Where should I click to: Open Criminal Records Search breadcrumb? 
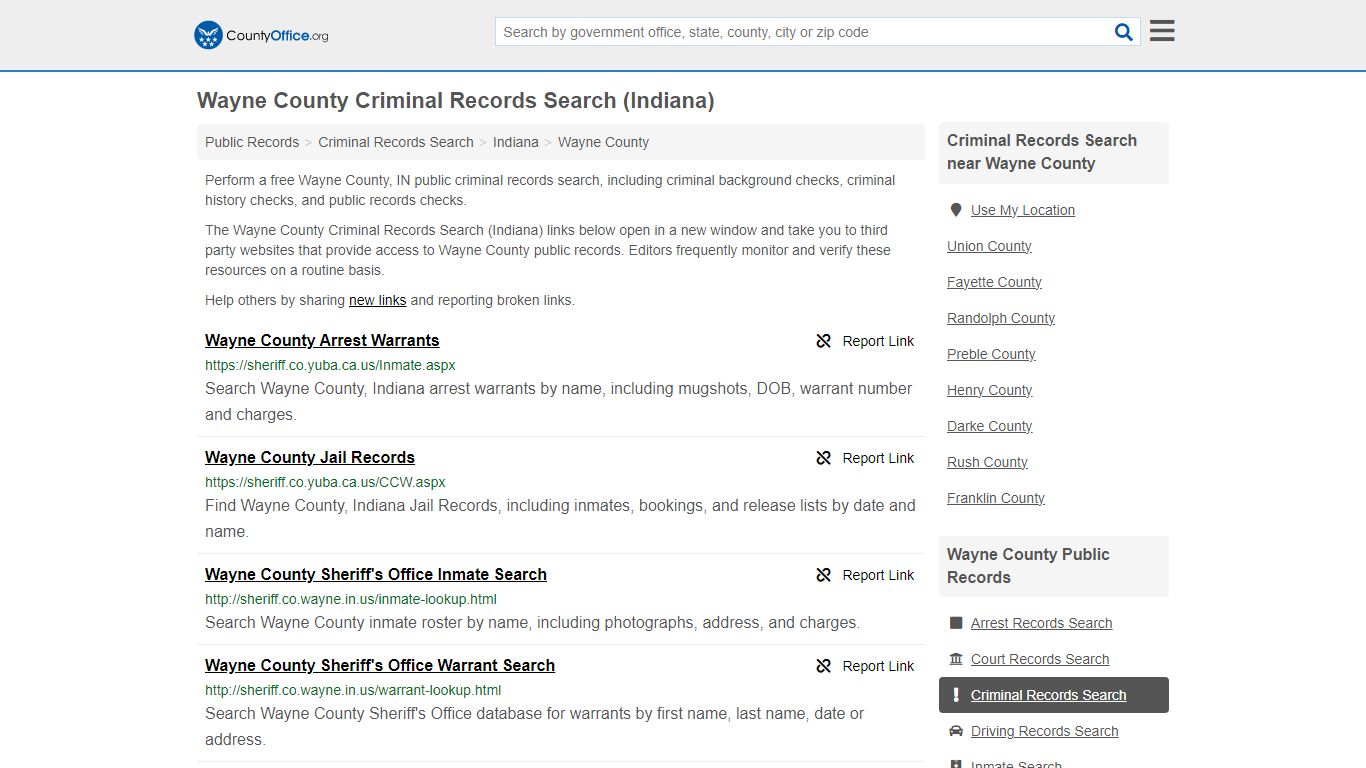[396, 142]
